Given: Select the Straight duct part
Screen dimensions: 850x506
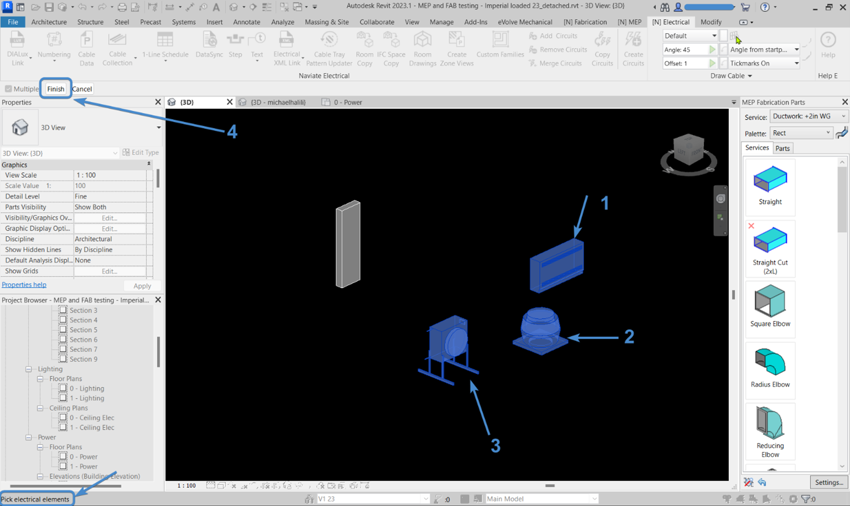Looking at the screenshot, I should click(770, 185).
